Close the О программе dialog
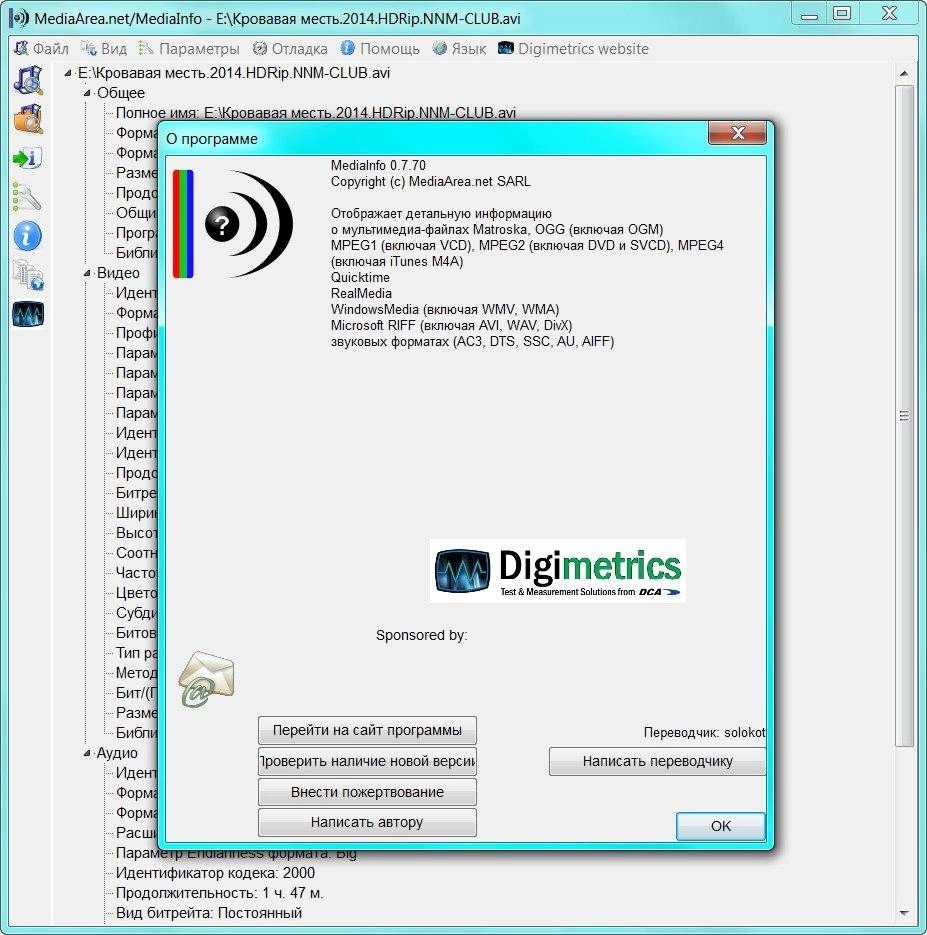 [737, 133]
